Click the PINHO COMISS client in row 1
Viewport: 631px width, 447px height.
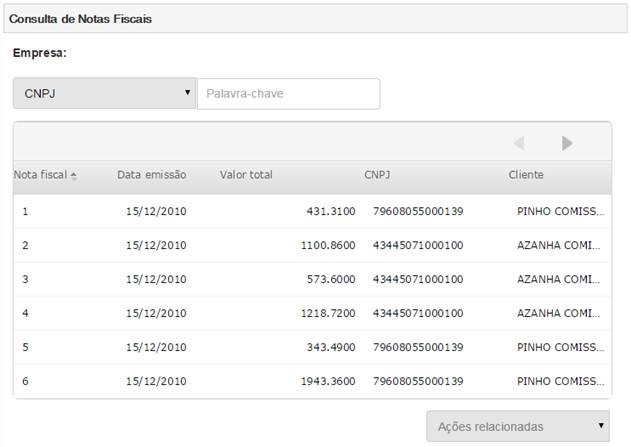point(561,212)
